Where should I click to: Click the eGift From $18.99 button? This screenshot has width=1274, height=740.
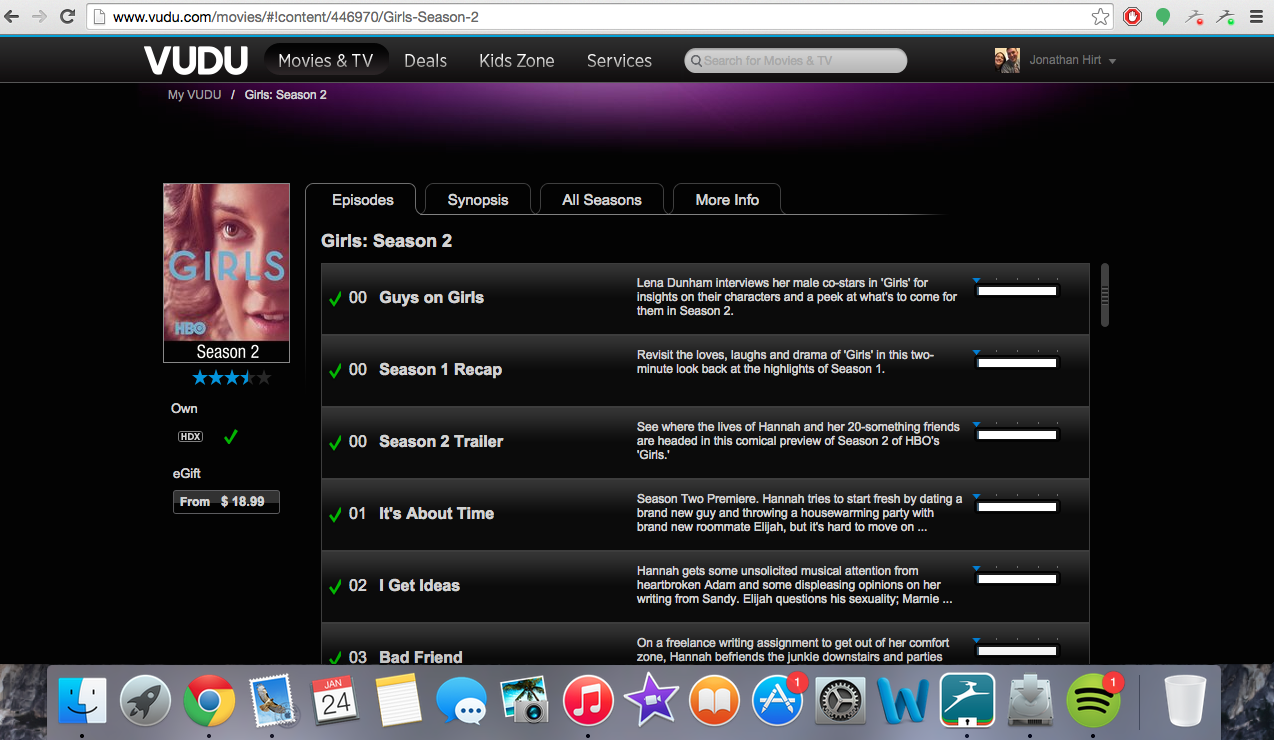[226, 502]
